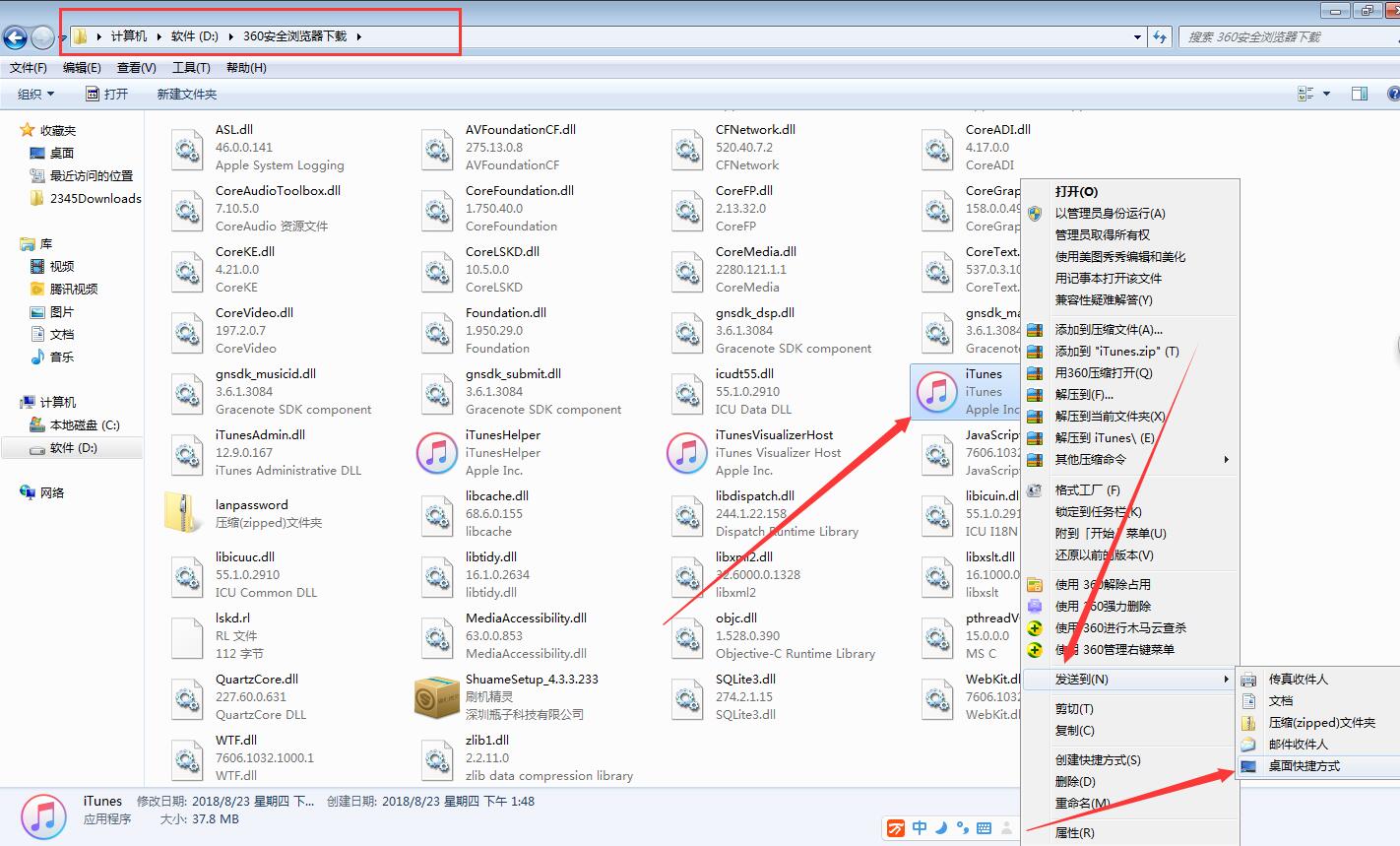Open the 编辑(E) menu
This screenshot has height=846, width=1400.
click(x=82, y=68)
